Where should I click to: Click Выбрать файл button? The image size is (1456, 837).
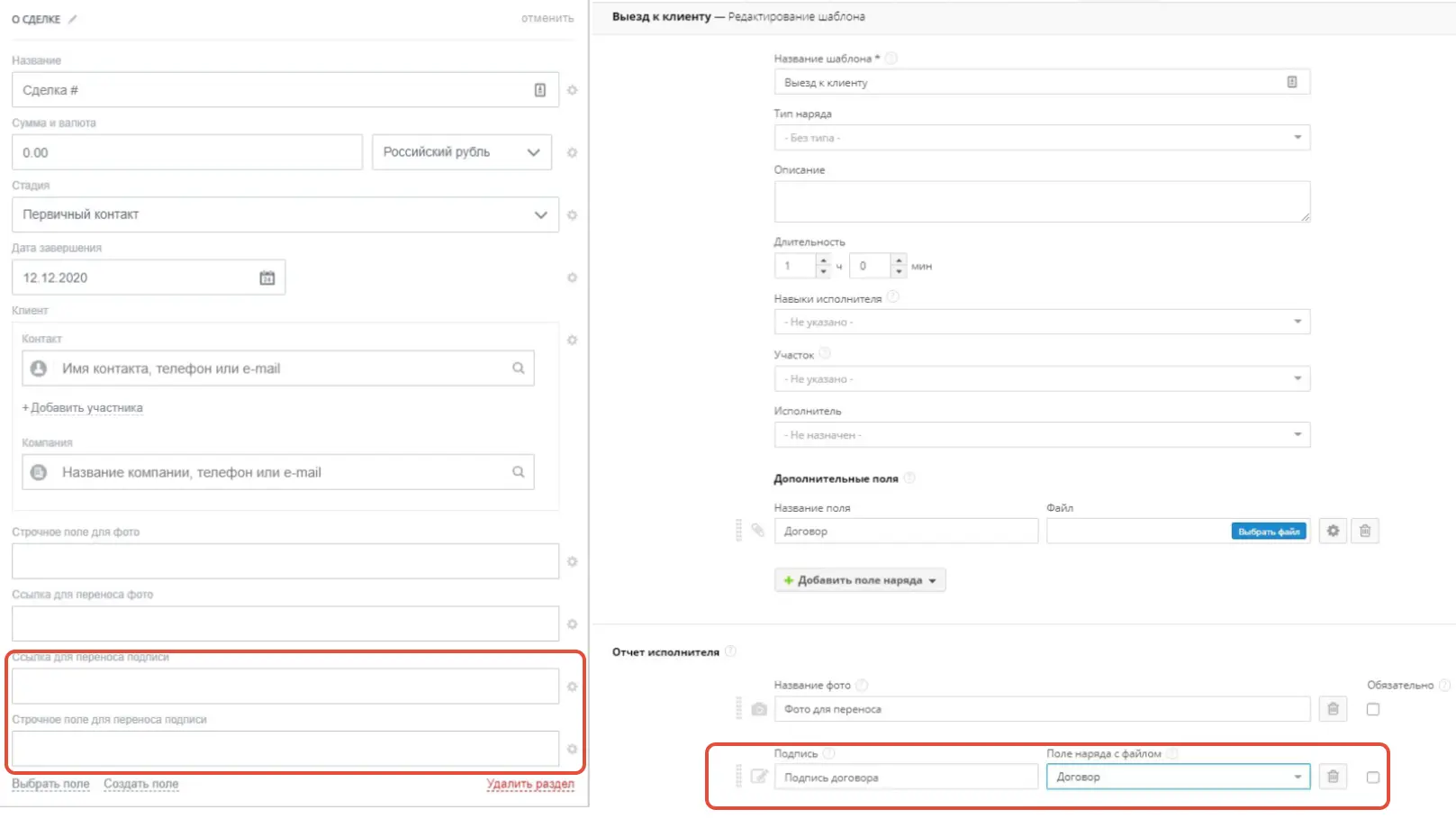coord(1269,532)
